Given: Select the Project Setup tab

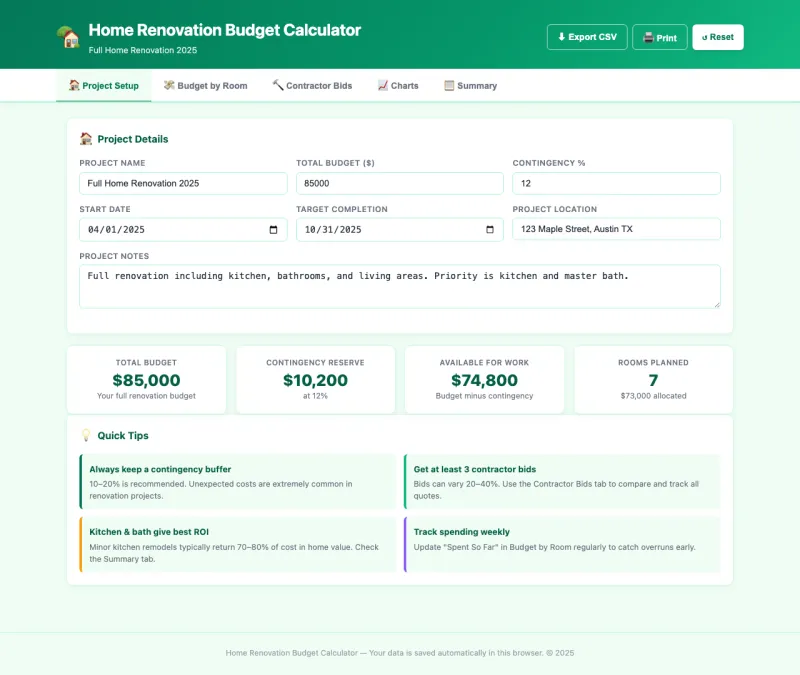Looking at the screenshot, I should [x=104, y=86].
